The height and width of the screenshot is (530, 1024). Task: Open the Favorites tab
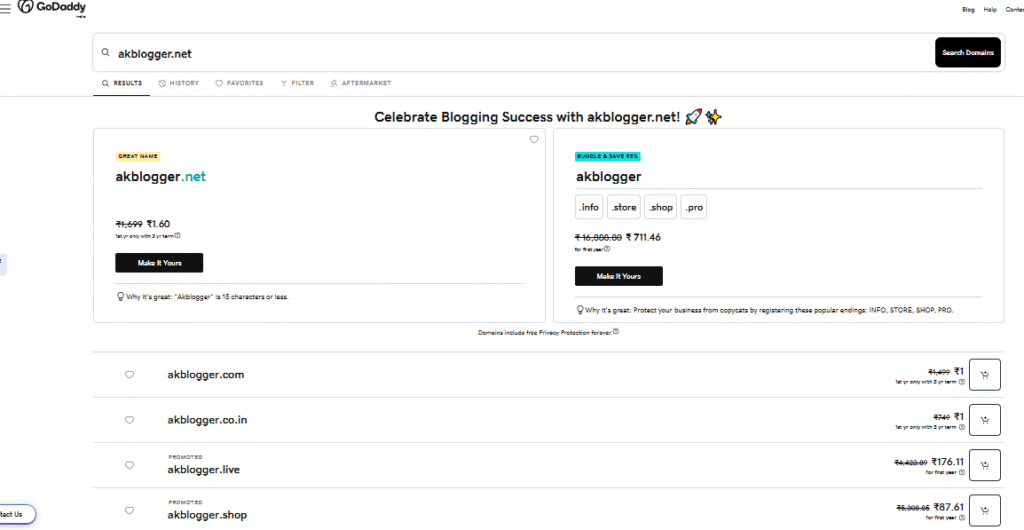pyautogui.click(x=240, y=84)
